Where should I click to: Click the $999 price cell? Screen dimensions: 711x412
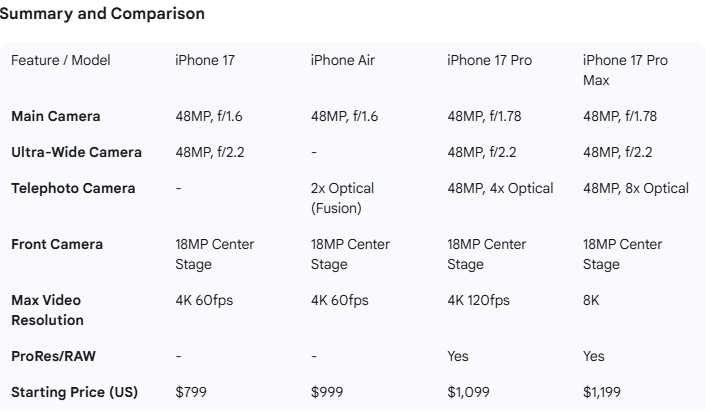coord(328,391)
